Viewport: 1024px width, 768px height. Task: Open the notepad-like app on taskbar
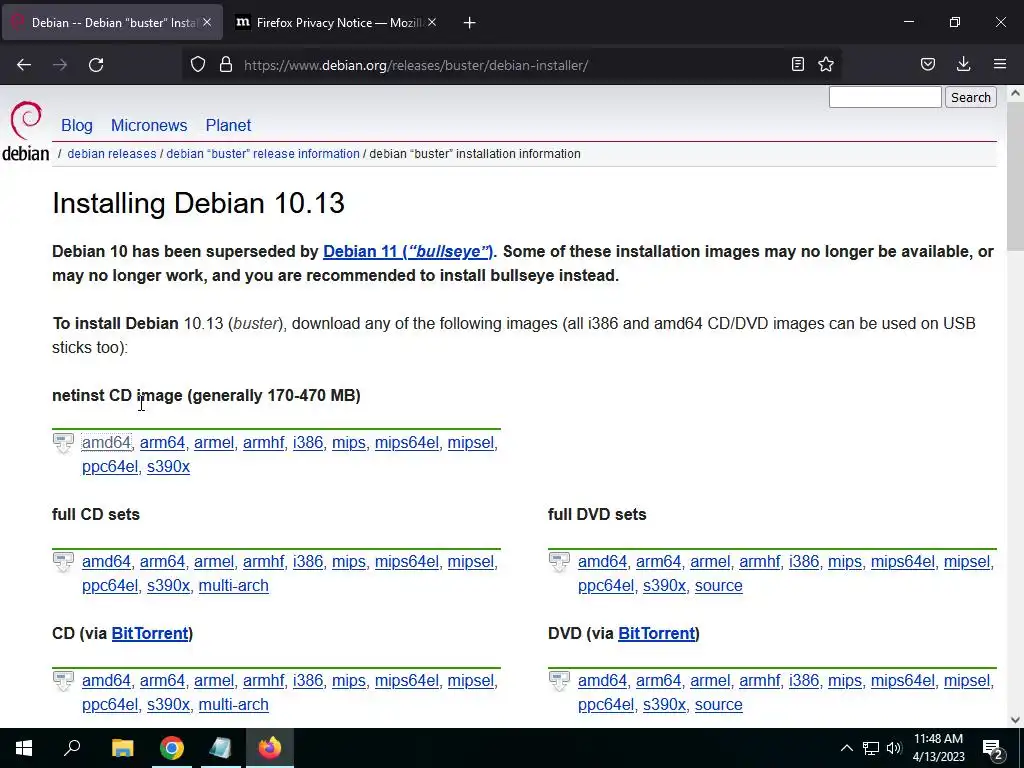220,748
